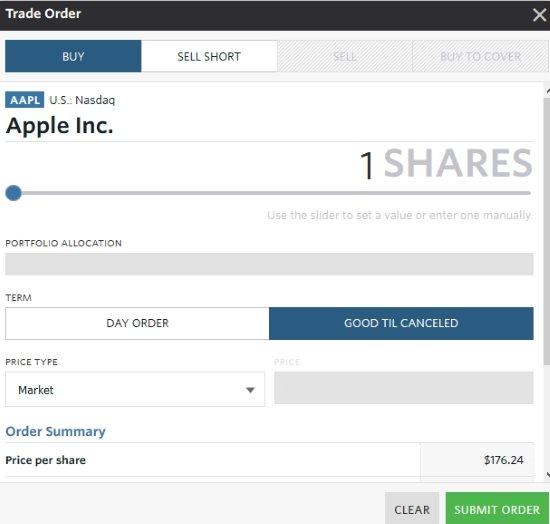The width and height of the screenshot is (550, 524).
Task: Click the AAPL ticker badge
Action: [25, 100]
